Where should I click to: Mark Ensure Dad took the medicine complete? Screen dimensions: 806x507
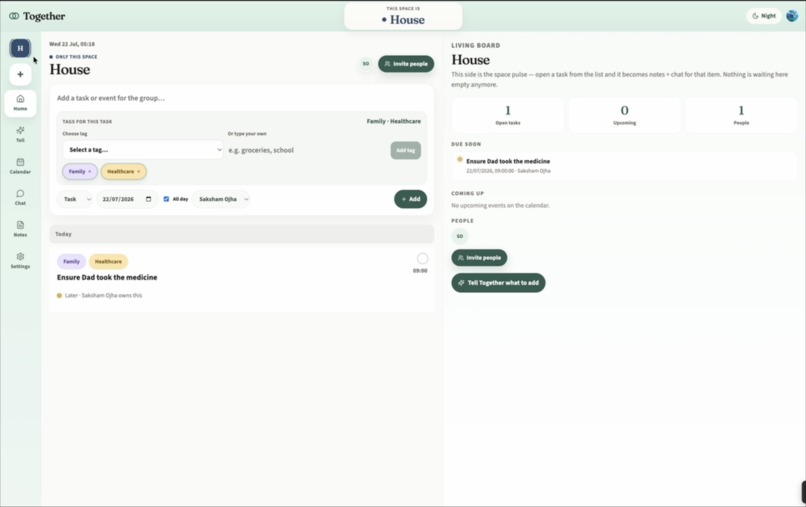(422, 258)
